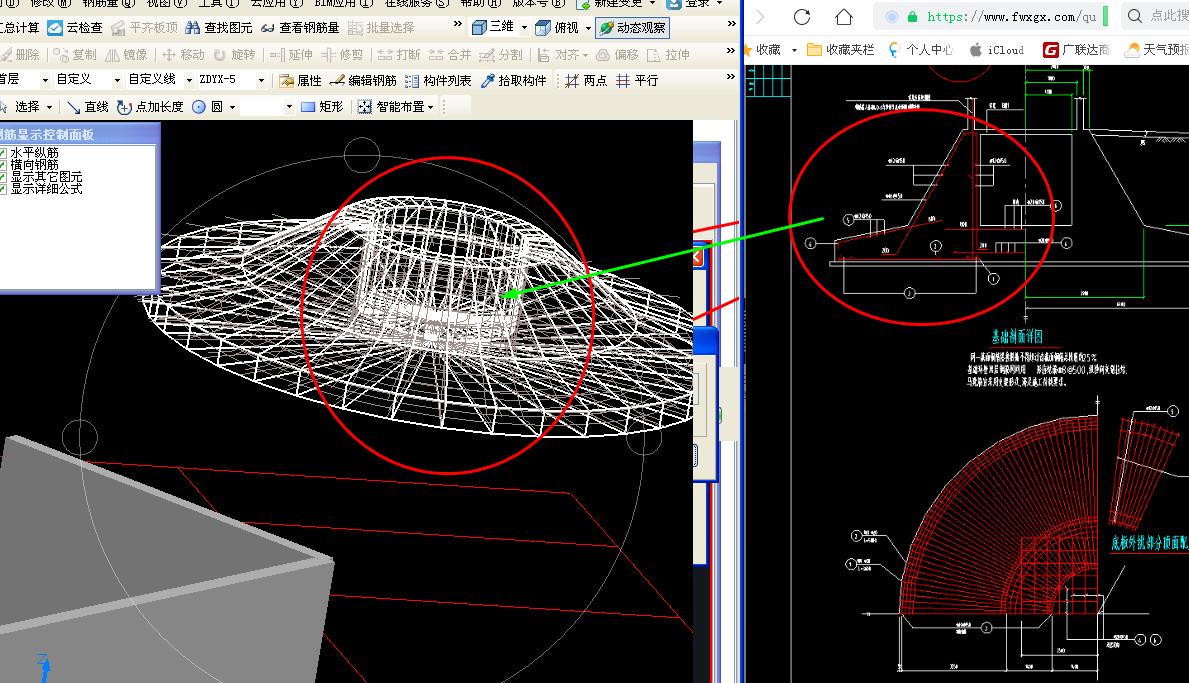Open the 工具 menu

click(x=218, y=3)
